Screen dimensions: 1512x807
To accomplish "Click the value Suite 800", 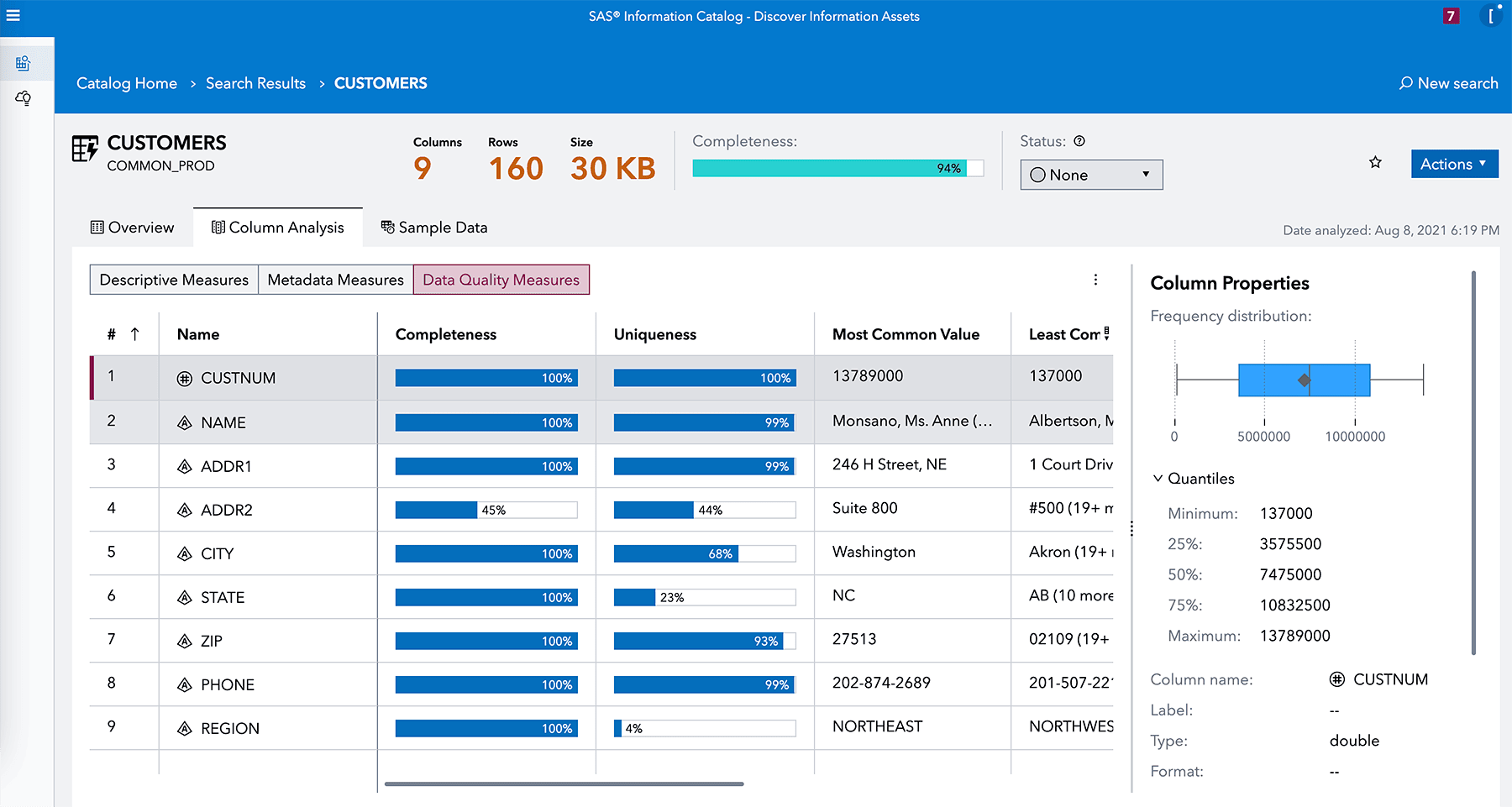I will click(864, 508).
